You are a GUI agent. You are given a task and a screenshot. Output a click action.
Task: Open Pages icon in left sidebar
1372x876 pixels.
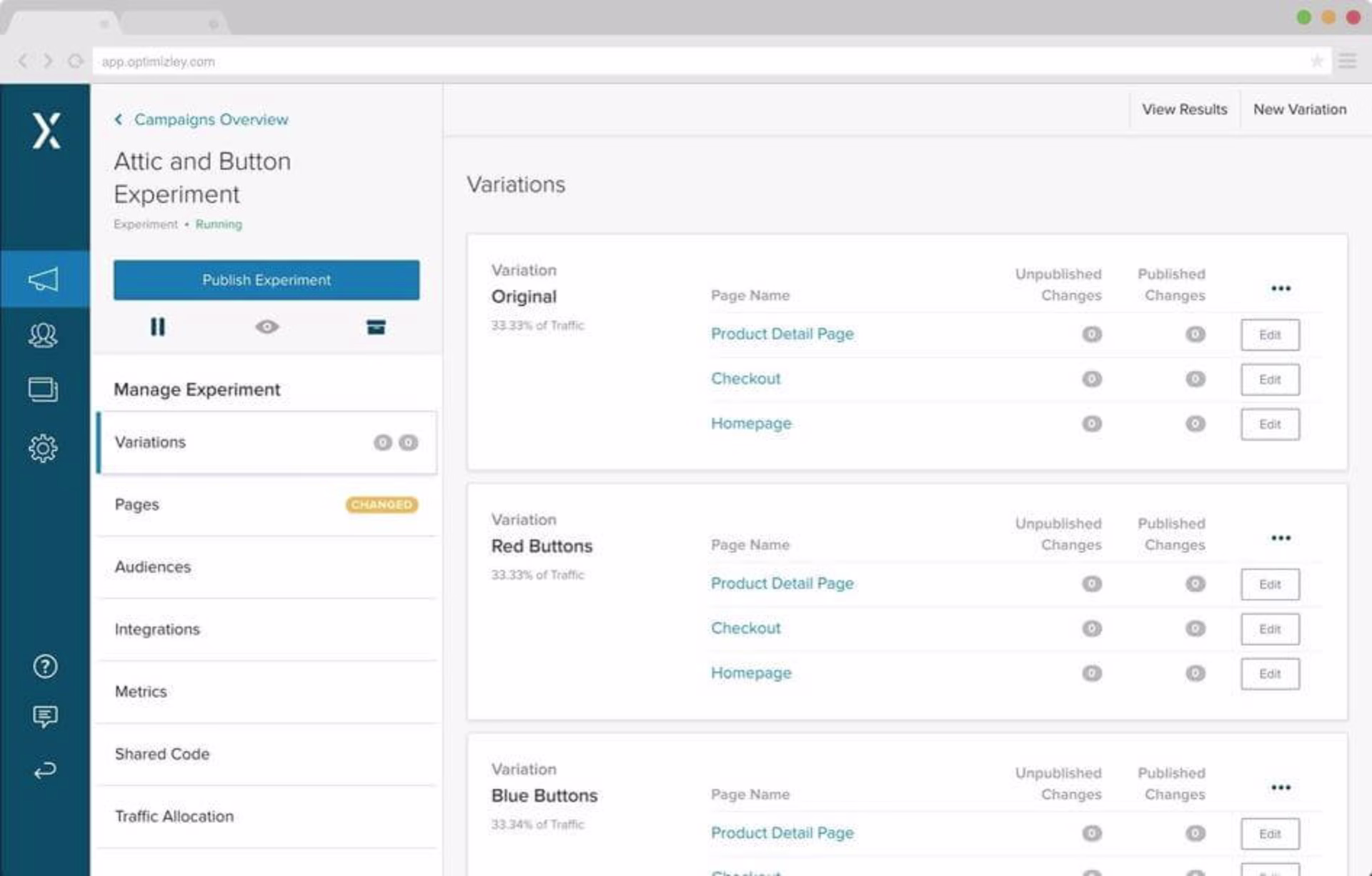[x=44, y=390]
